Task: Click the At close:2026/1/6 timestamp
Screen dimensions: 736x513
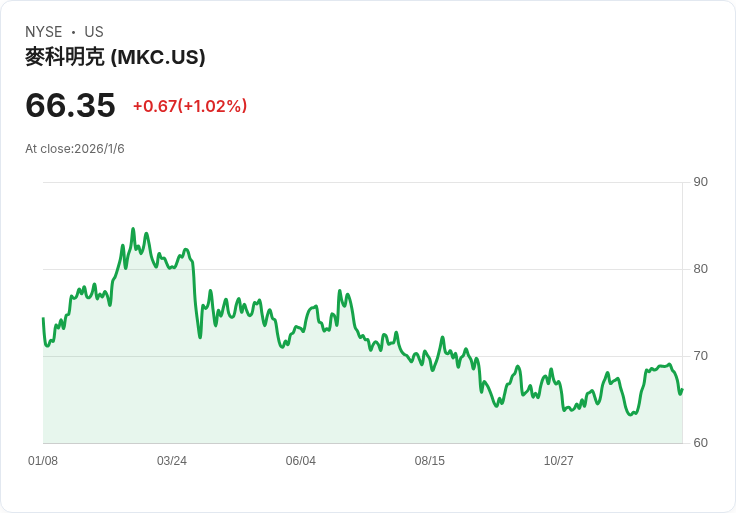Action: 75,149
